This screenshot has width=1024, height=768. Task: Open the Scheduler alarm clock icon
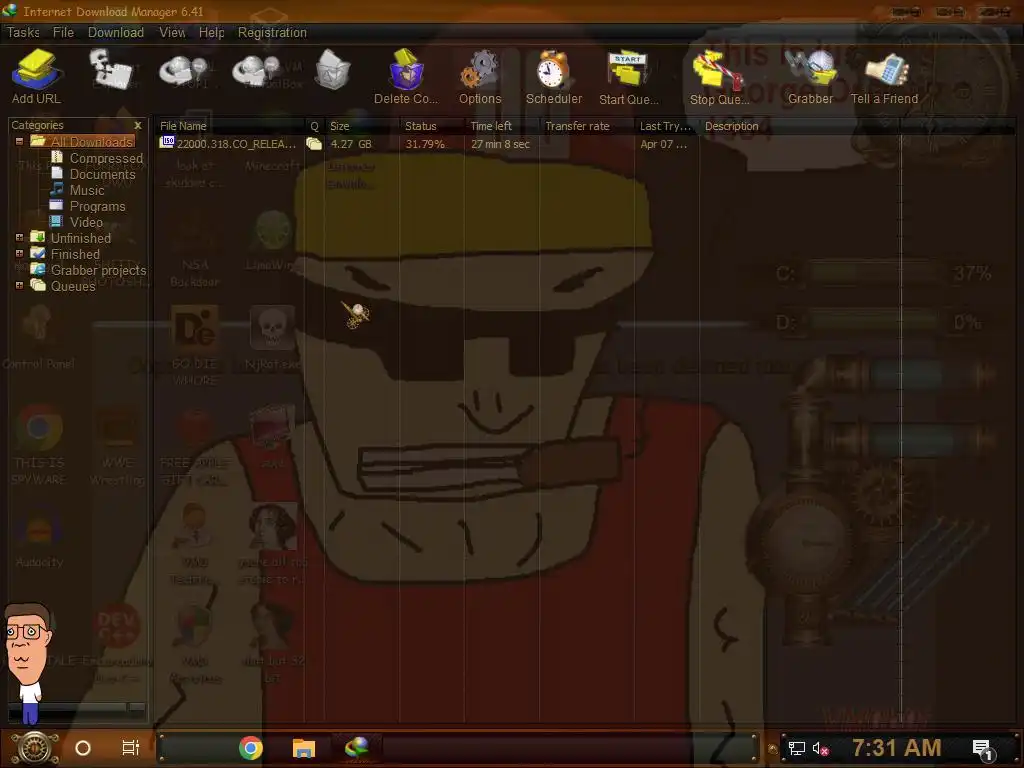[x=553, y=76]
